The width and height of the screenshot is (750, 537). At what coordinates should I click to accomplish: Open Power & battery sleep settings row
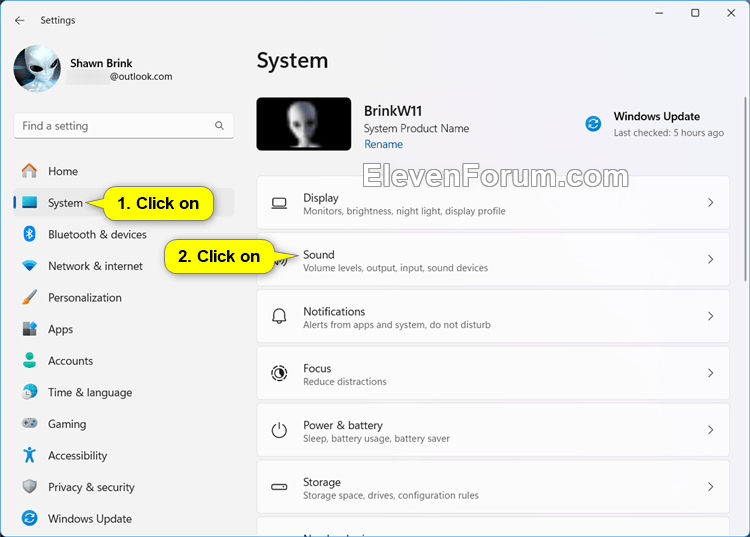[x=493, y=430]
